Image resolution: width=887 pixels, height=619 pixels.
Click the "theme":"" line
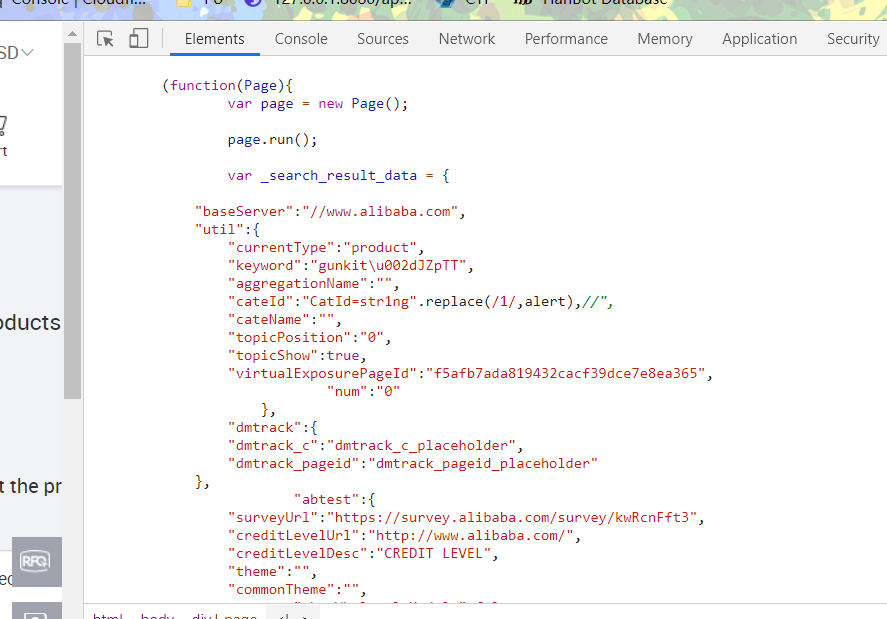click(272, 571)
